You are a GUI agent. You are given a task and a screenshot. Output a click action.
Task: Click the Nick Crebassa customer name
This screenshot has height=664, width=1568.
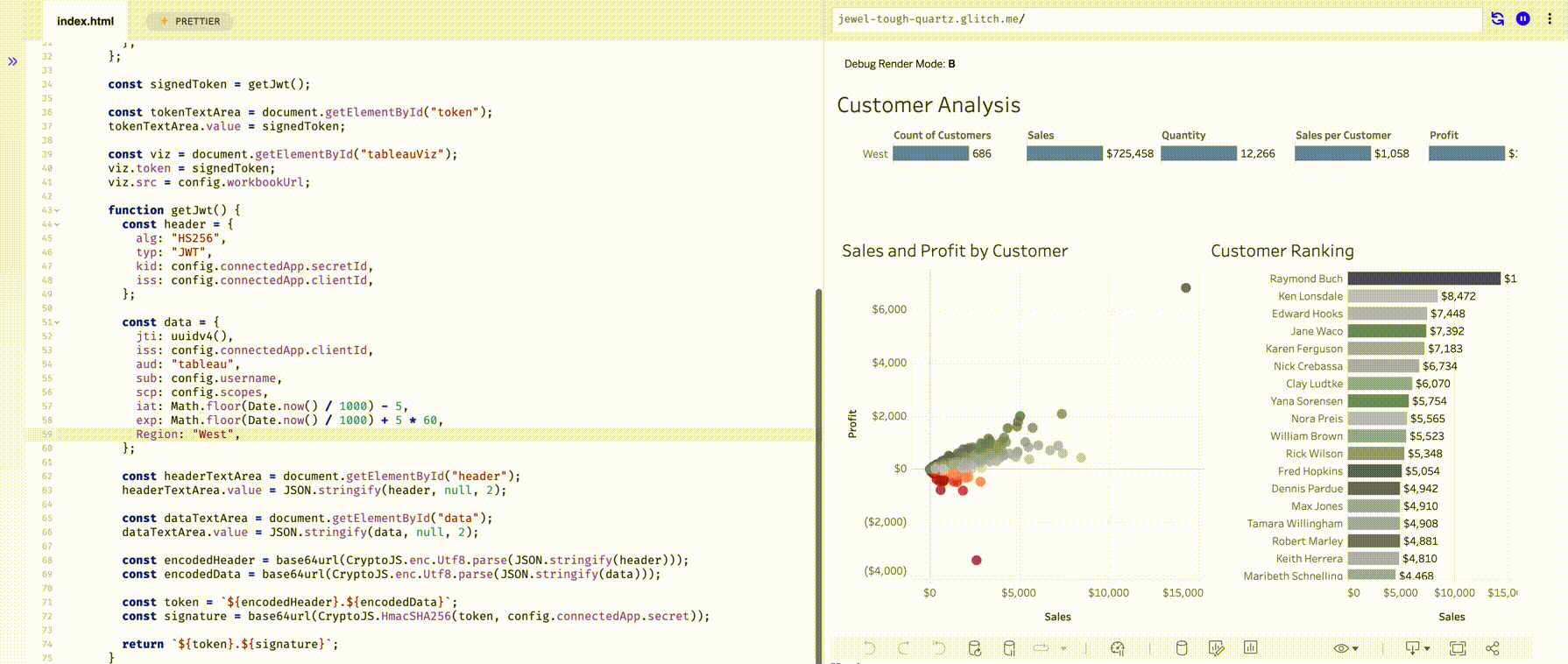pos(1308,366)
